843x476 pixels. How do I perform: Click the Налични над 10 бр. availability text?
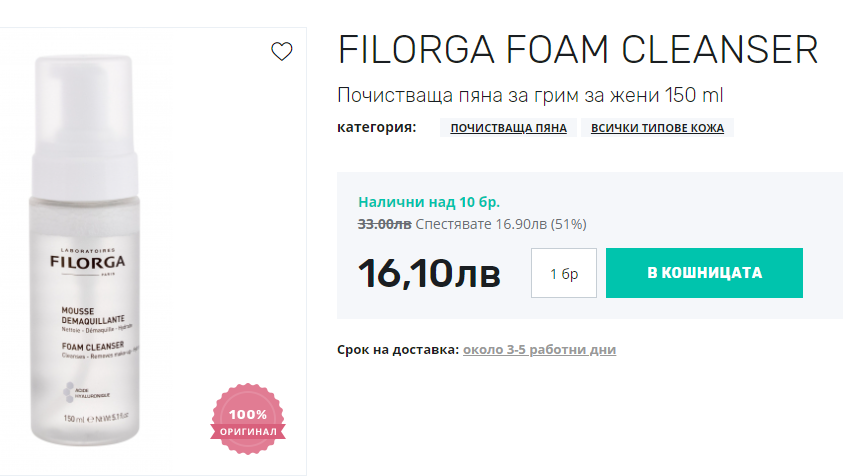(x=429, y=202)
